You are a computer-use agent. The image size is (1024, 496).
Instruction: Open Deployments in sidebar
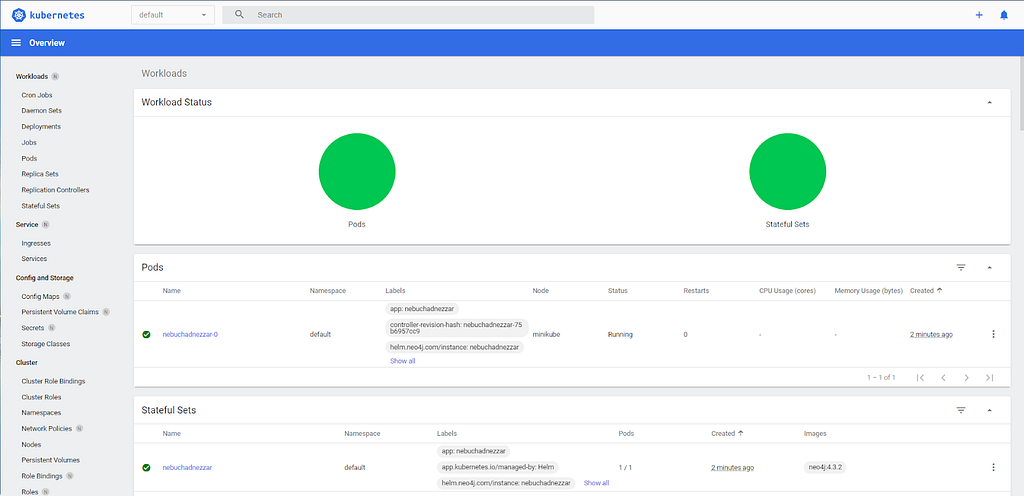pyautogui.click(x=41, y=127)
